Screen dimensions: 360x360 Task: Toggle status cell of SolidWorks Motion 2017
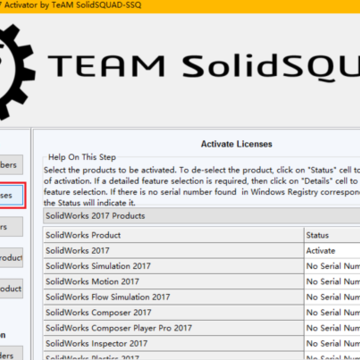point(332,282)
